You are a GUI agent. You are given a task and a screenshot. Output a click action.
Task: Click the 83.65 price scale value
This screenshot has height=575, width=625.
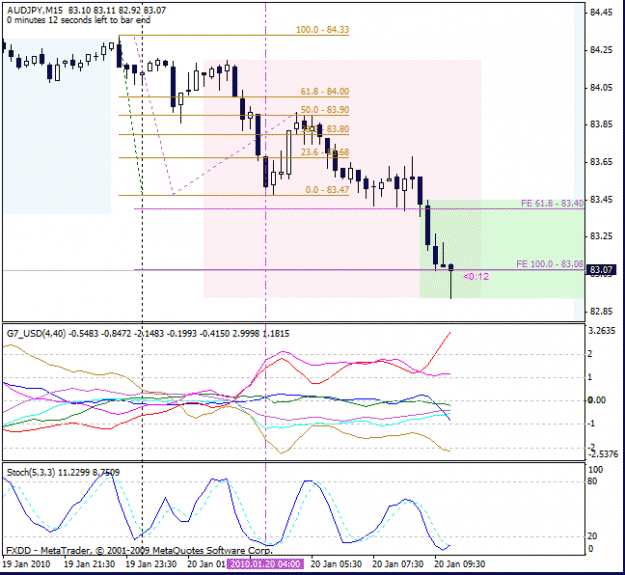point(601,162)
